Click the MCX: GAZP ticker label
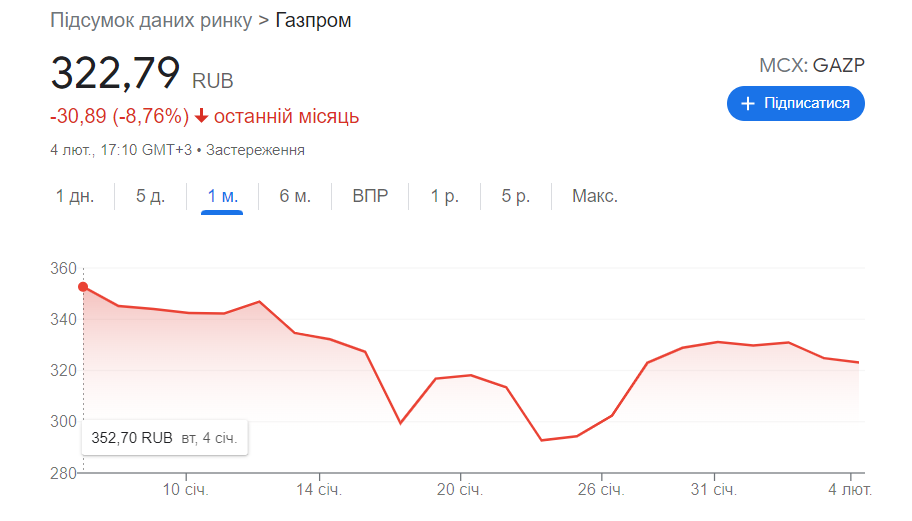 811,66
